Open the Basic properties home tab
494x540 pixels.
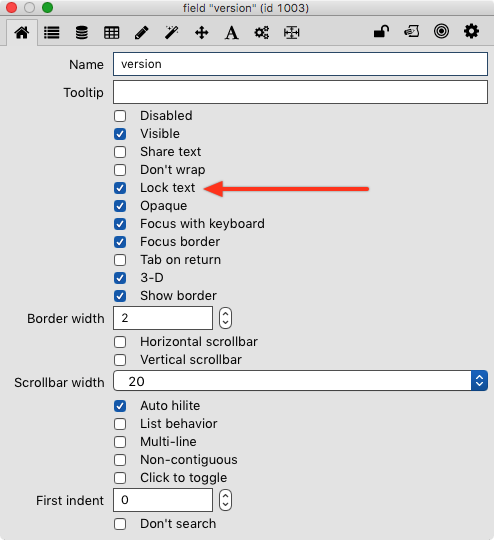click(22, 33)
